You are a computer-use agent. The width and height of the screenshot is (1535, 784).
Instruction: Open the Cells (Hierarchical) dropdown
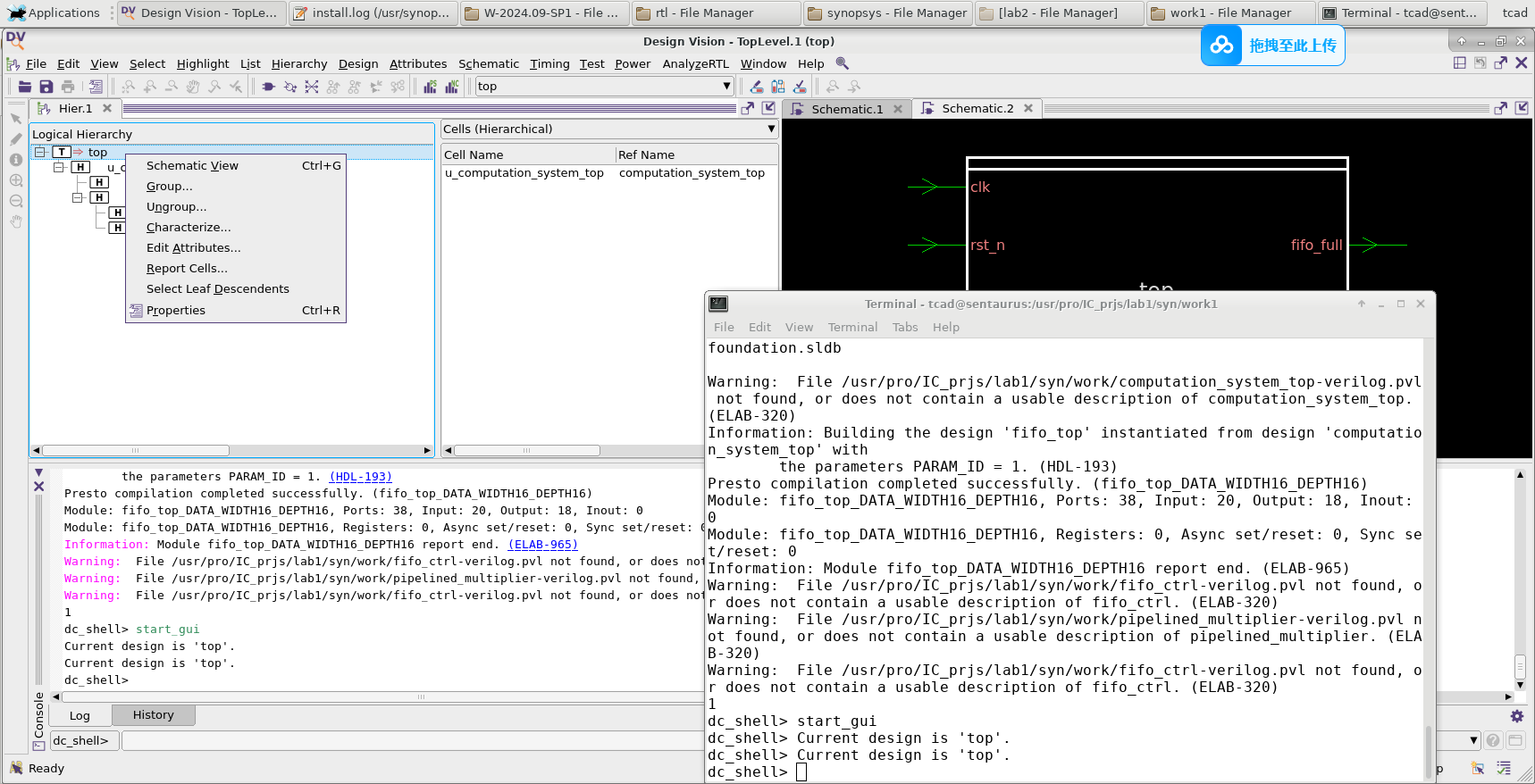(x=770, y=129)
